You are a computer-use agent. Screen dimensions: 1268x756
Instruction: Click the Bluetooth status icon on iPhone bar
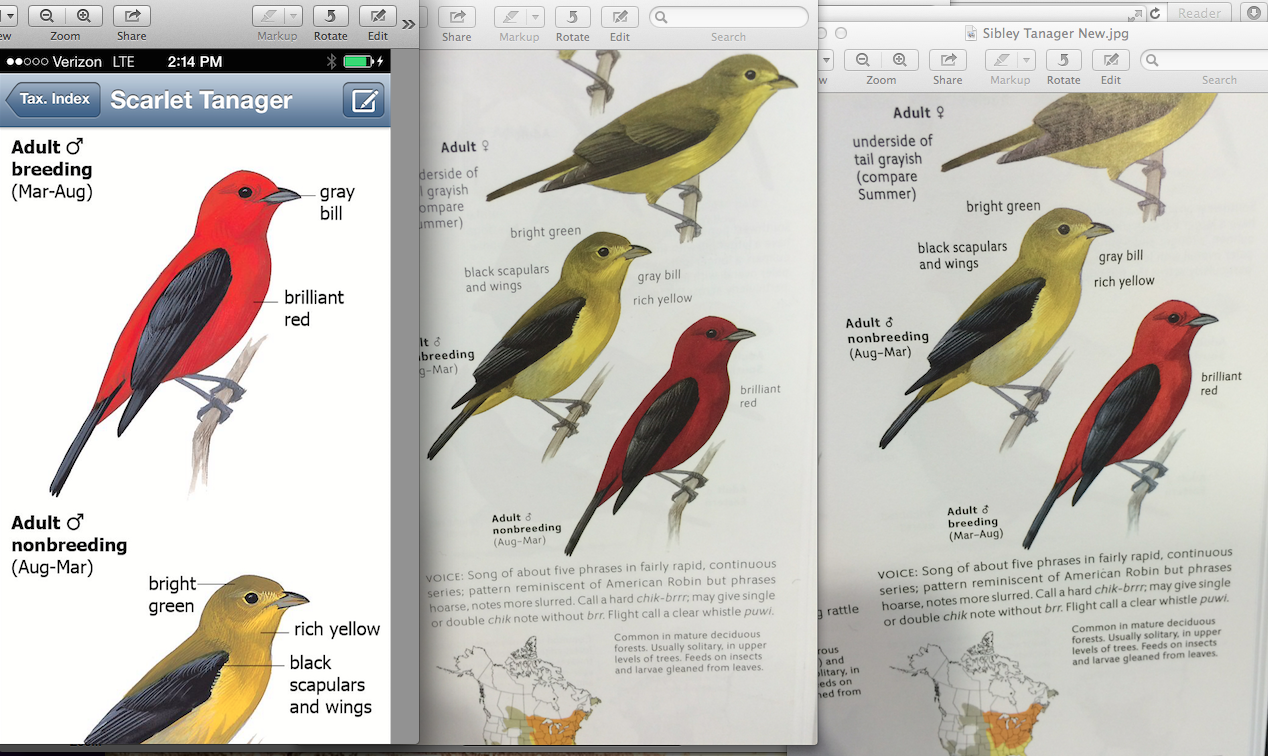332,62
